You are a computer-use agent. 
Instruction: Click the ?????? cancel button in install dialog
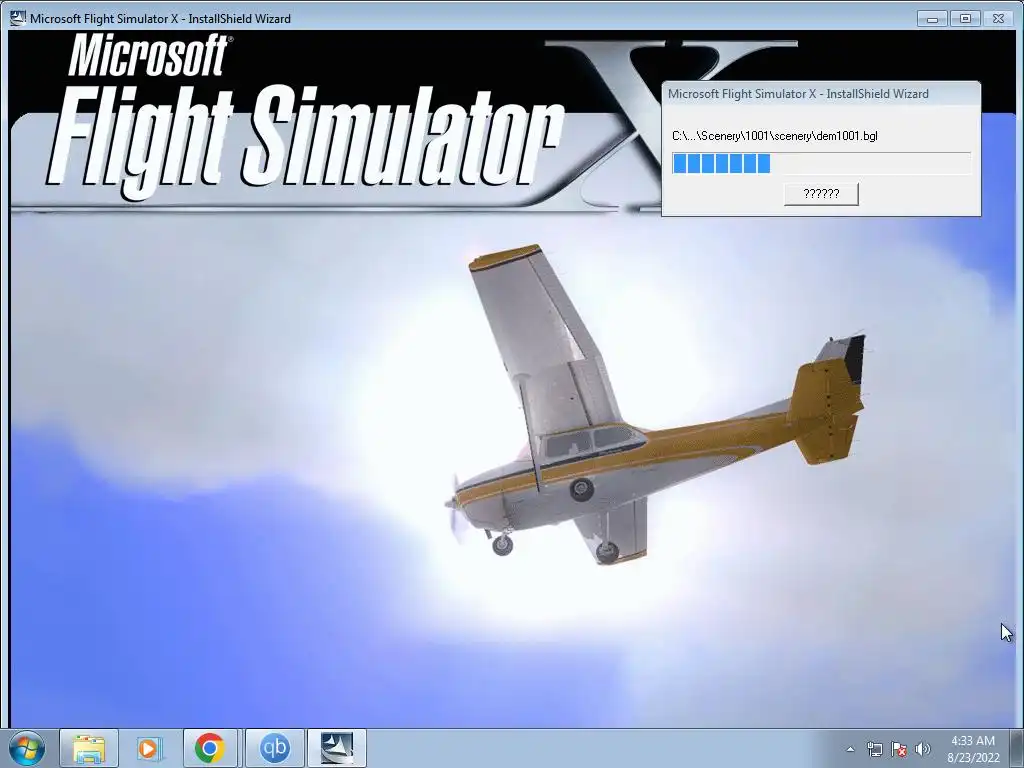click(x=821, y=194)
